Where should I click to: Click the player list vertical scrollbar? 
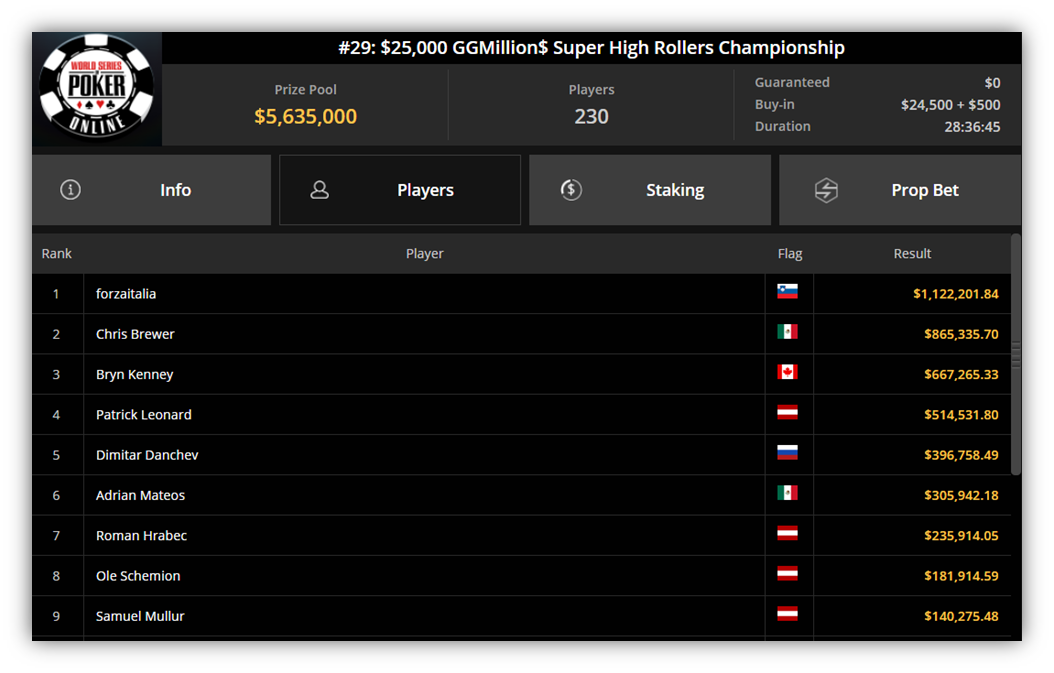click(x=1016, y=355)
